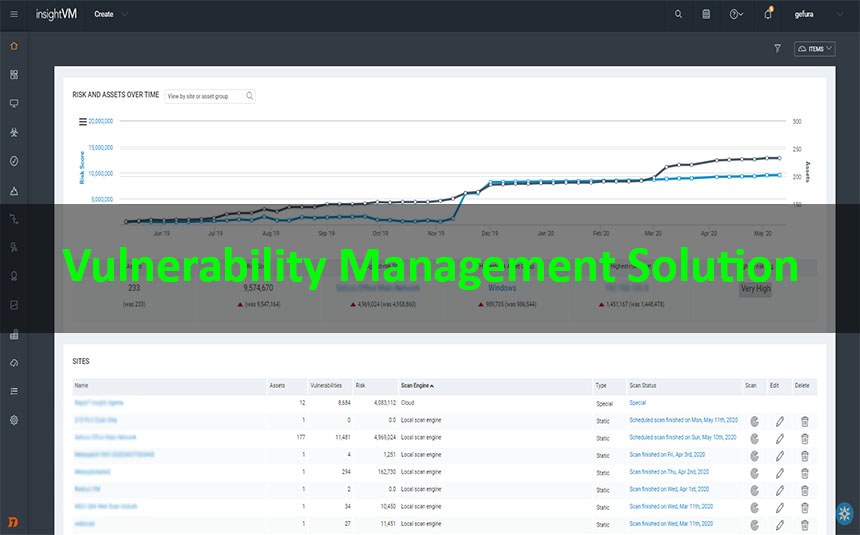Edit the site scanned Apr 3rd 2020

click(x=780, y=456)
